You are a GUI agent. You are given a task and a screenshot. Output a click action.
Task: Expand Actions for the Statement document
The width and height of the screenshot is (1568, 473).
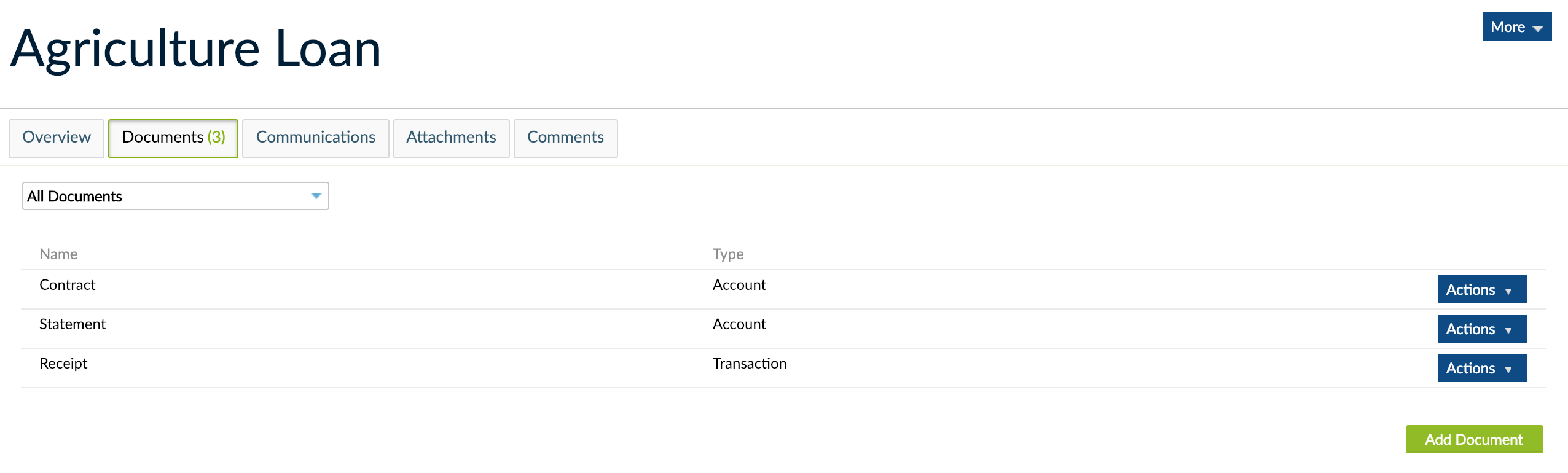1481,329
